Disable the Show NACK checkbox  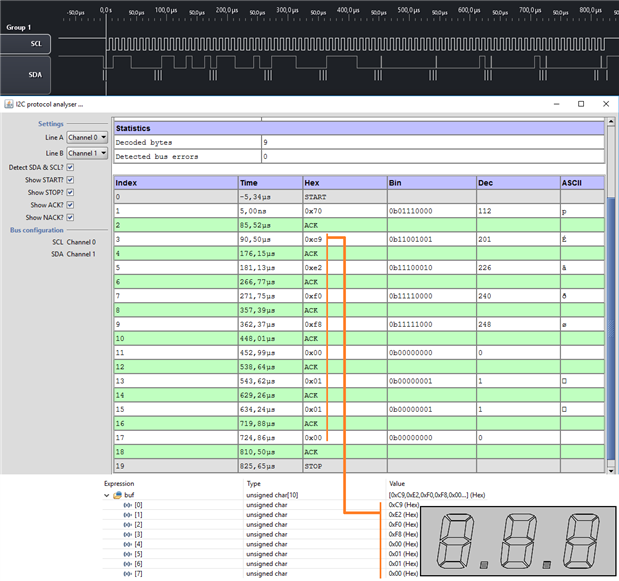70,217
